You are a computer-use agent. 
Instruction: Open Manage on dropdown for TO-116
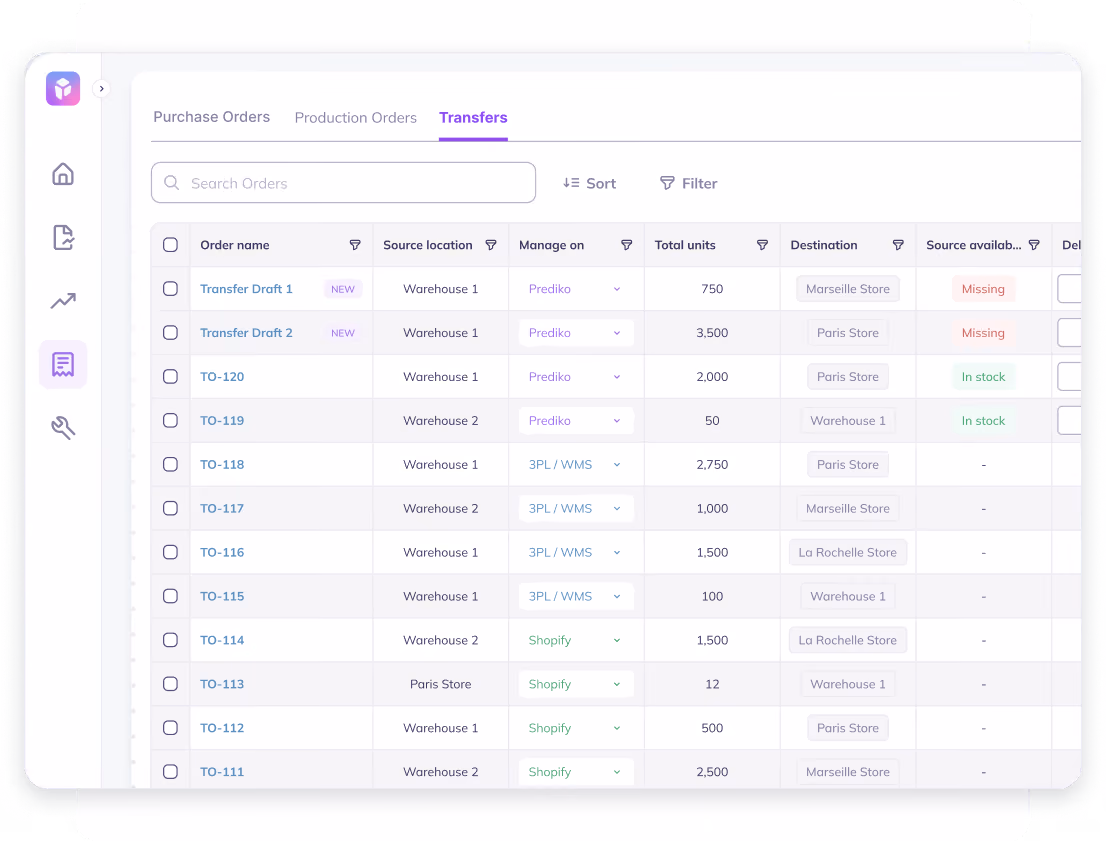576,552
